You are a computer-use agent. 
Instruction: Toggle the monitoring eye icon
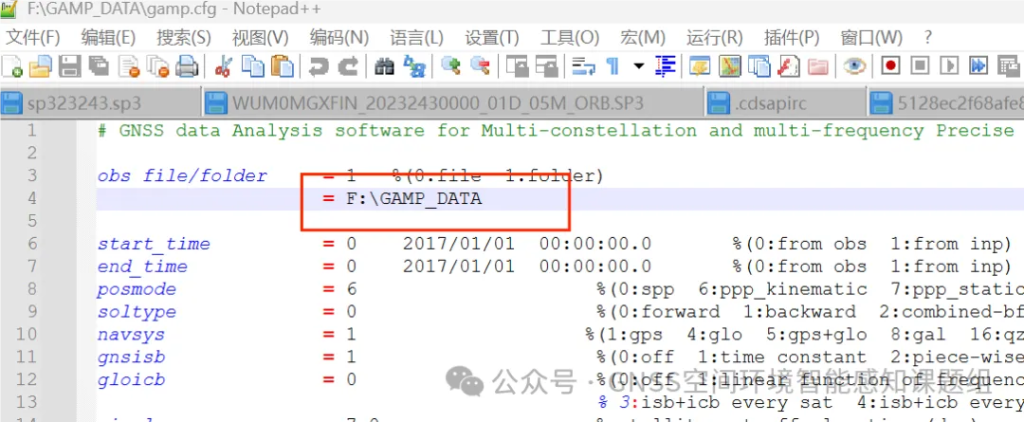[853, 67]
